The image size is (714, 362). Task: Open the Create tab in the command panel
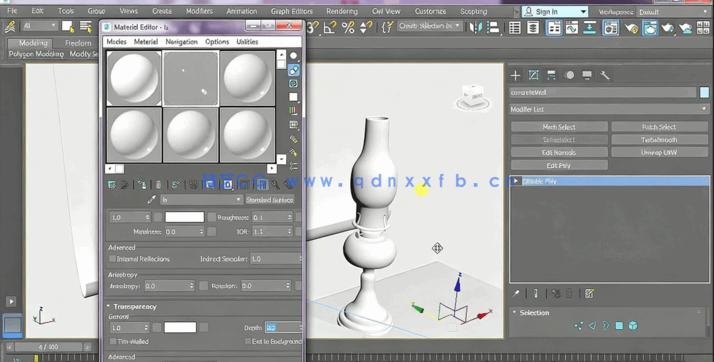point(515,75)
